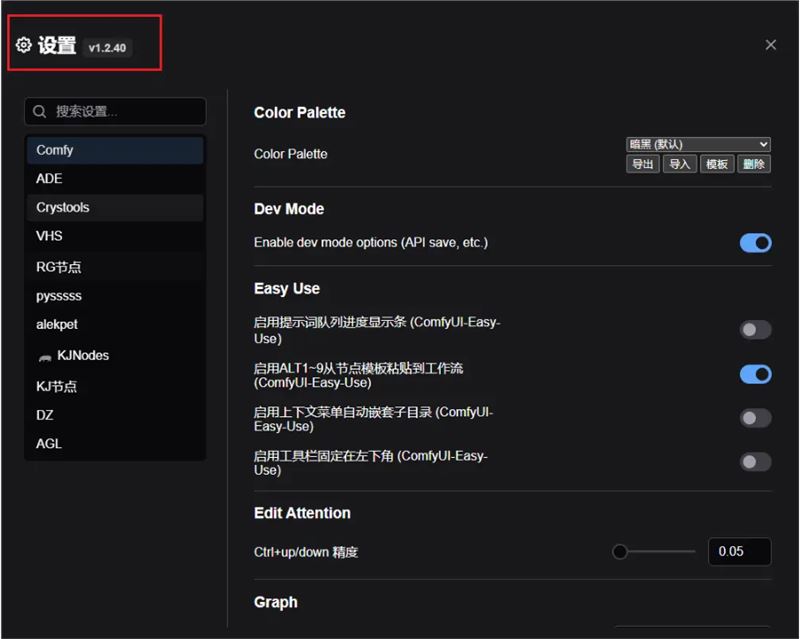This screenshot has width=800, height=639.
Task: Turn off ALT1~9 node template paste toggle
Action: (x=756, y=375)
